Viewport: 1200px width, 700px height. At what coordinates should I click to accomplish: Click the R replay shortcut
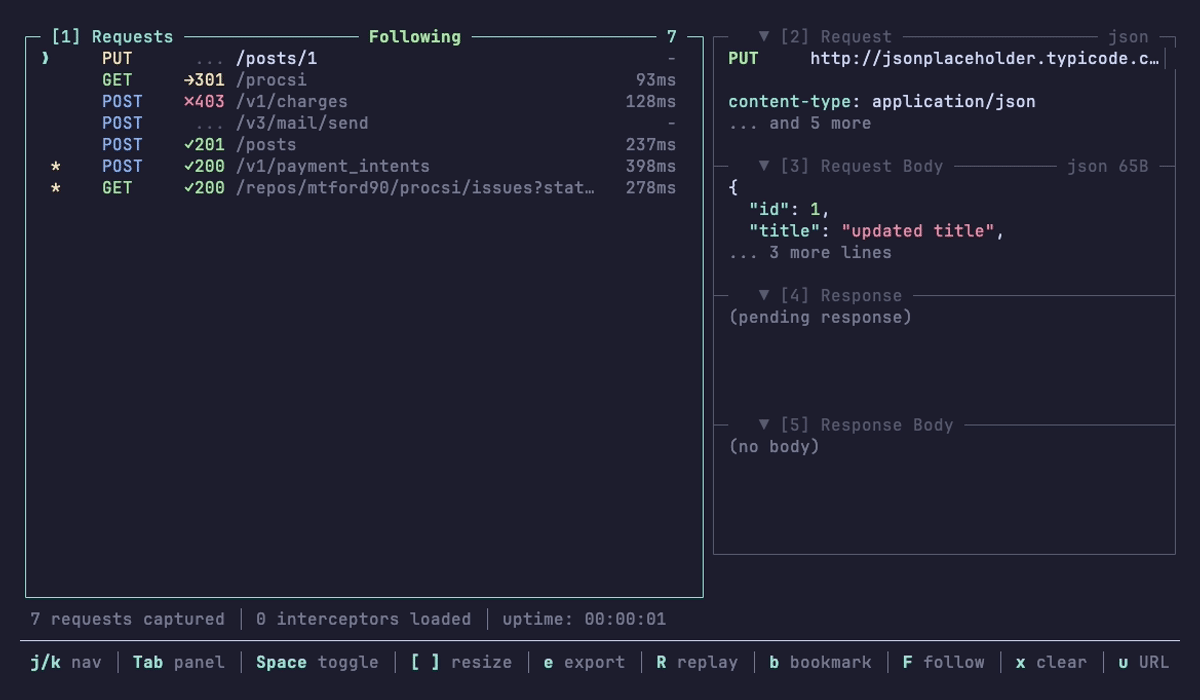(697, 662)
